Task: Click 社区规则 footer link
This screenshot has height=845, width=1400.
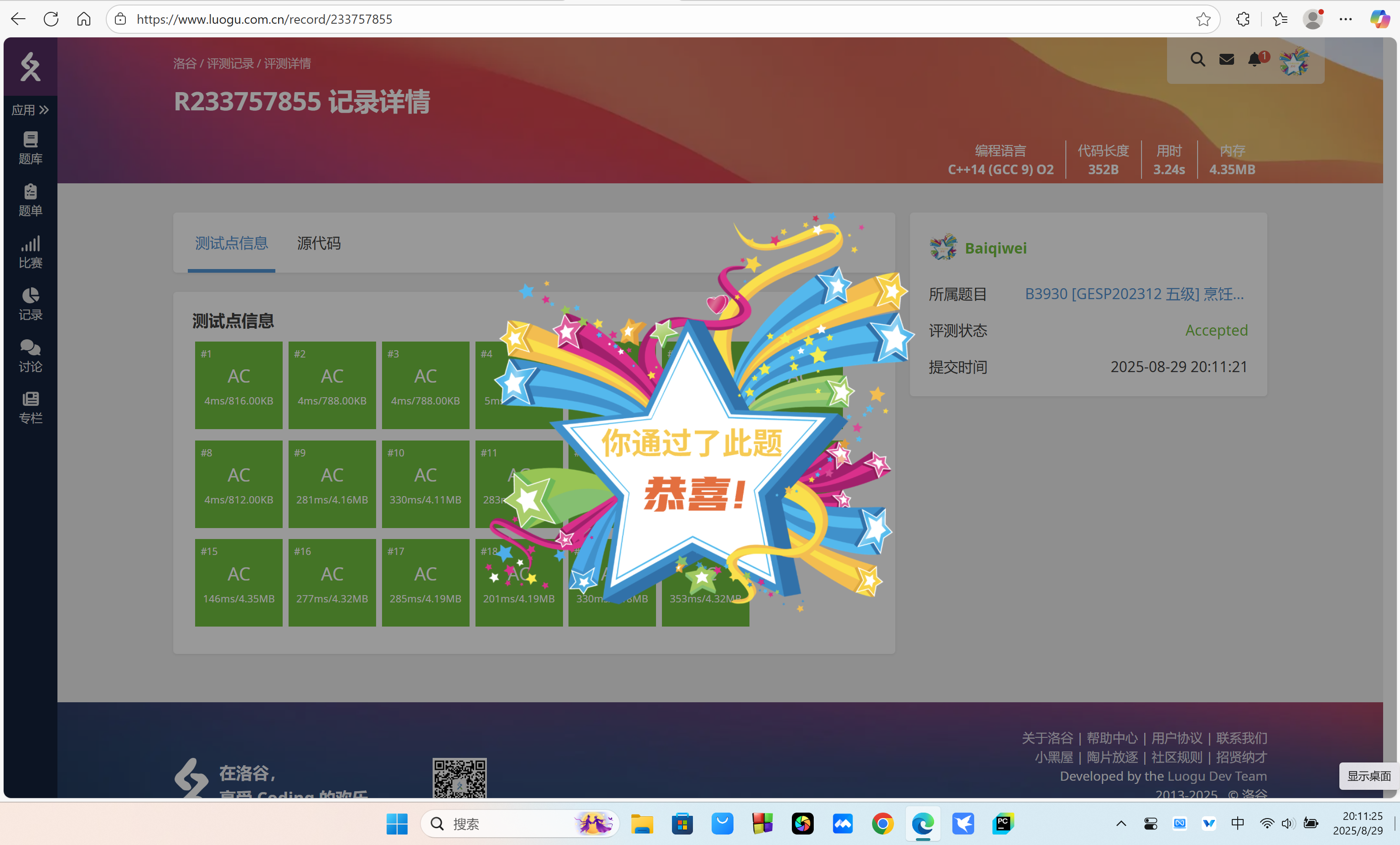Action: point(1177,757)
